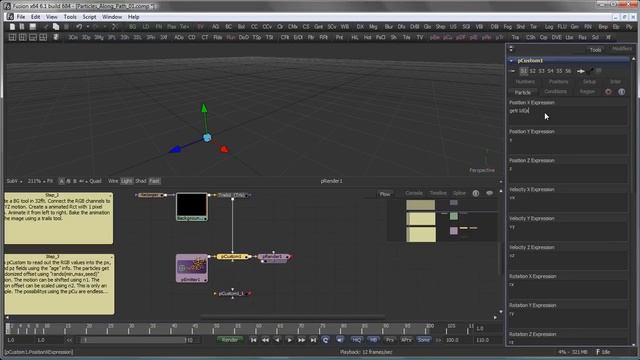Jump to the first frame
Image resolution: width=640 pixels, height=360 pixels.
pyautogui.click(x=253, y=340)
